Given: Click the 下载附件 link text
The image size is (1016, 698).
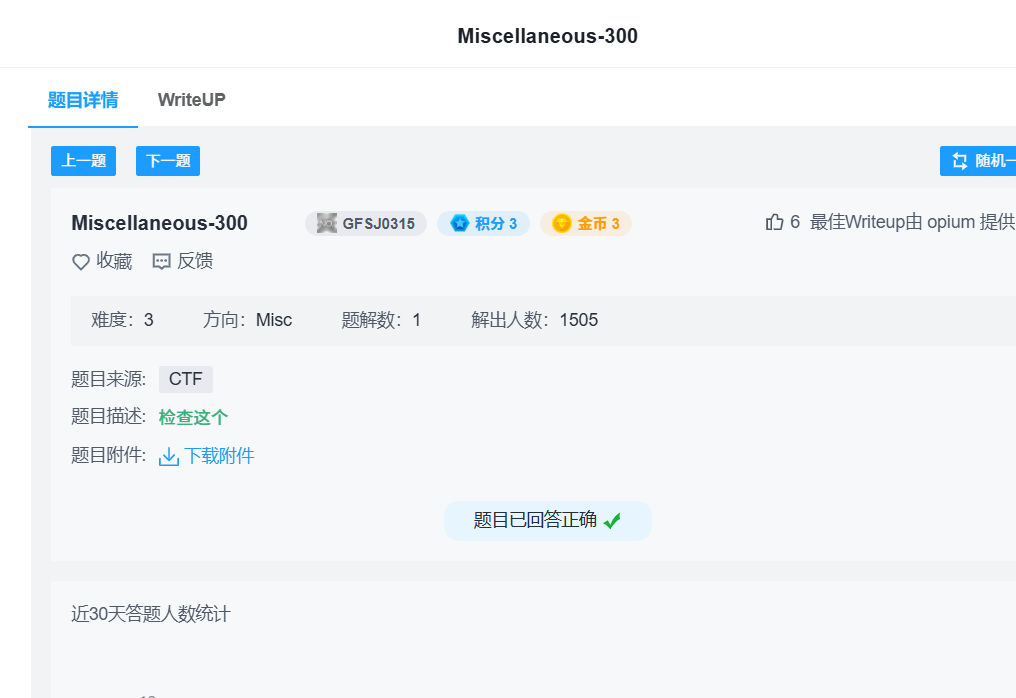Looking at the screenshot, I should 219,456.
